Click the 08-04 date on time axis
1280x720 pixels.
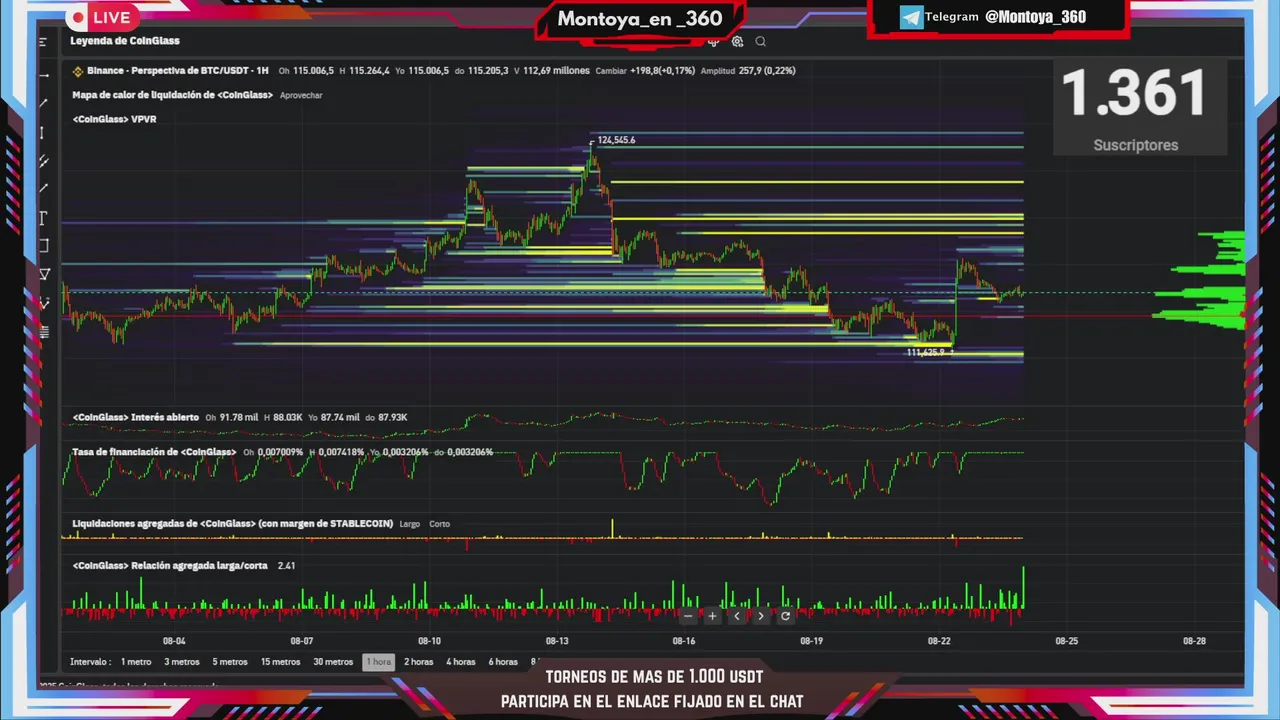tap(174, 641)
